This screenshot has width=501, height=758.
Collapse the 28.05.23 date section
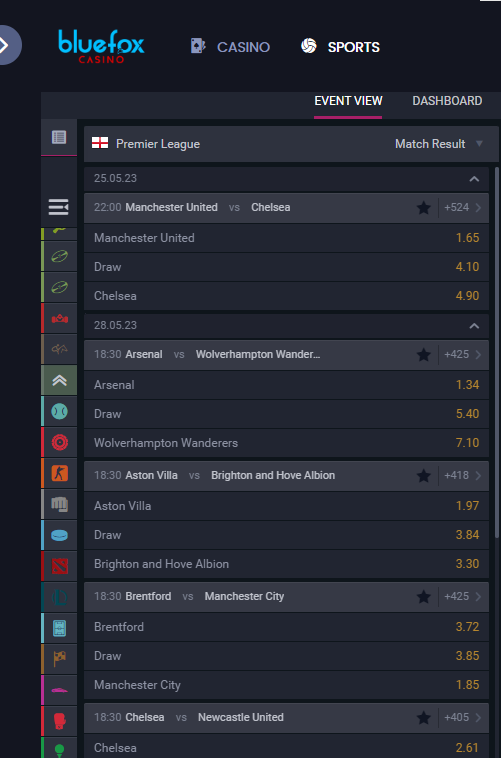(474, 326)
